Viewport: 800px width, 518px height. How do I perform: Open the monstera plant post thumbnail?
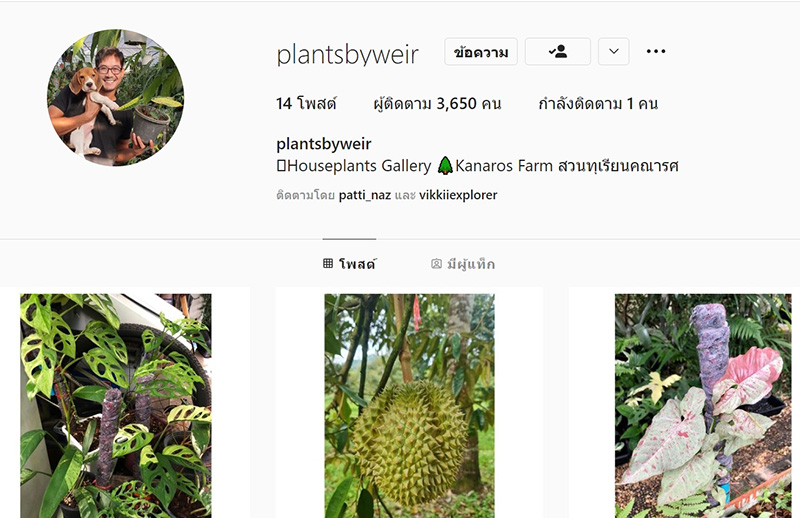tap(116, 406)
